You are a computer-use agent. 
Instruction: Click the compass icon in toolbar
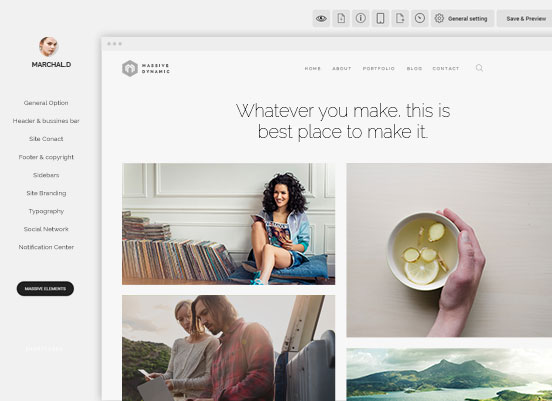[x=420, y=18]
